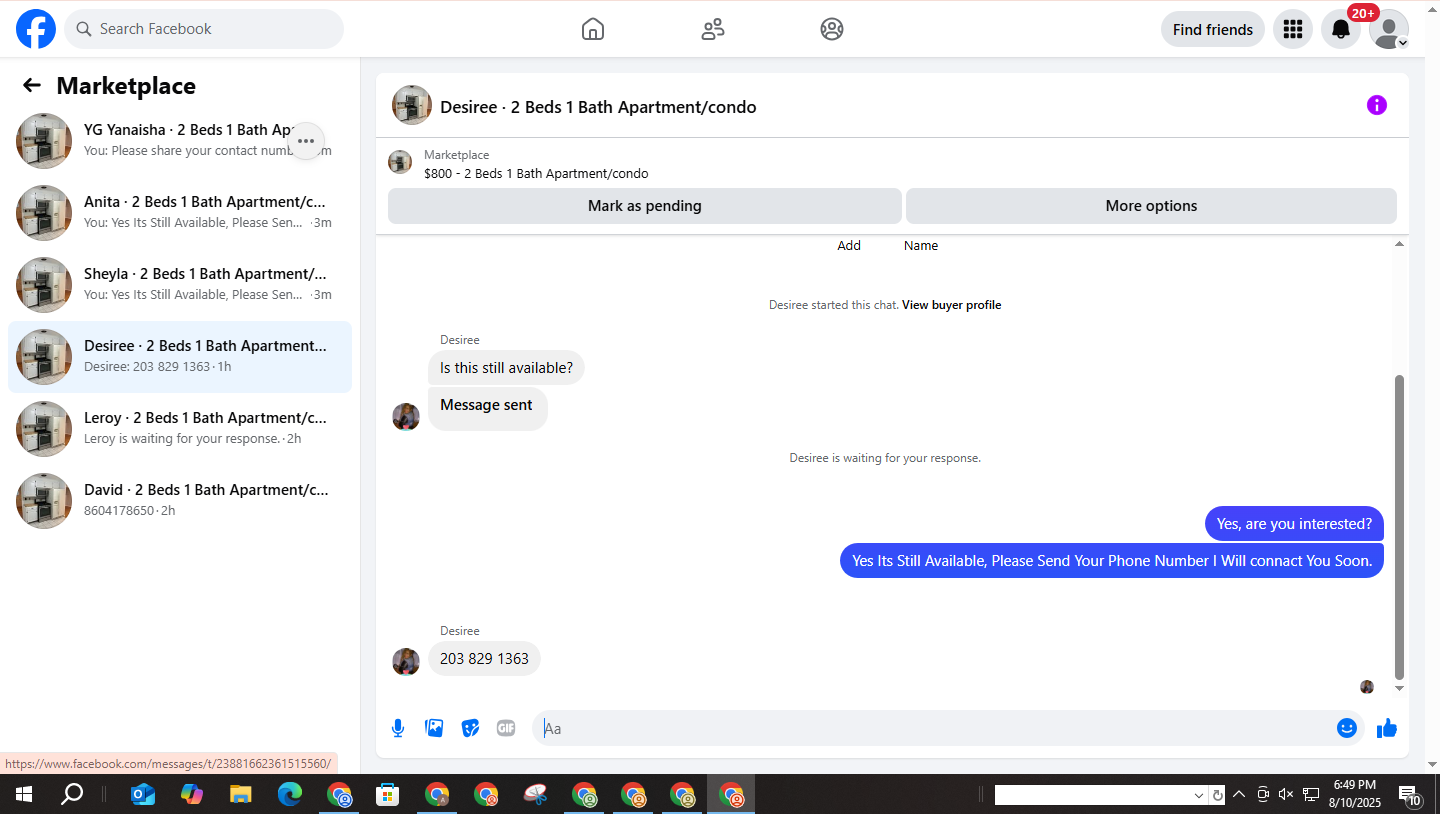Click the Facebook logo icon

pyautogui.click(x=36, y=29)
